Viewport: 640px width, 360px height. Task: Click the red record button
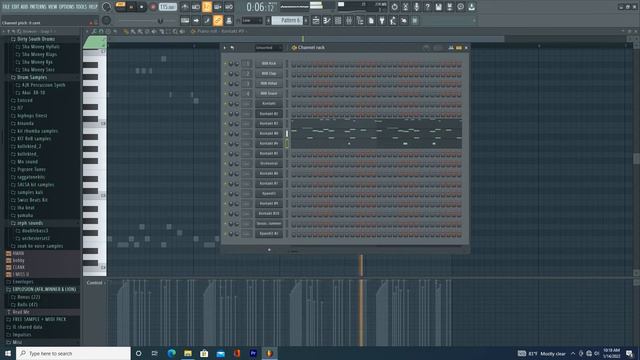point(153,7)
